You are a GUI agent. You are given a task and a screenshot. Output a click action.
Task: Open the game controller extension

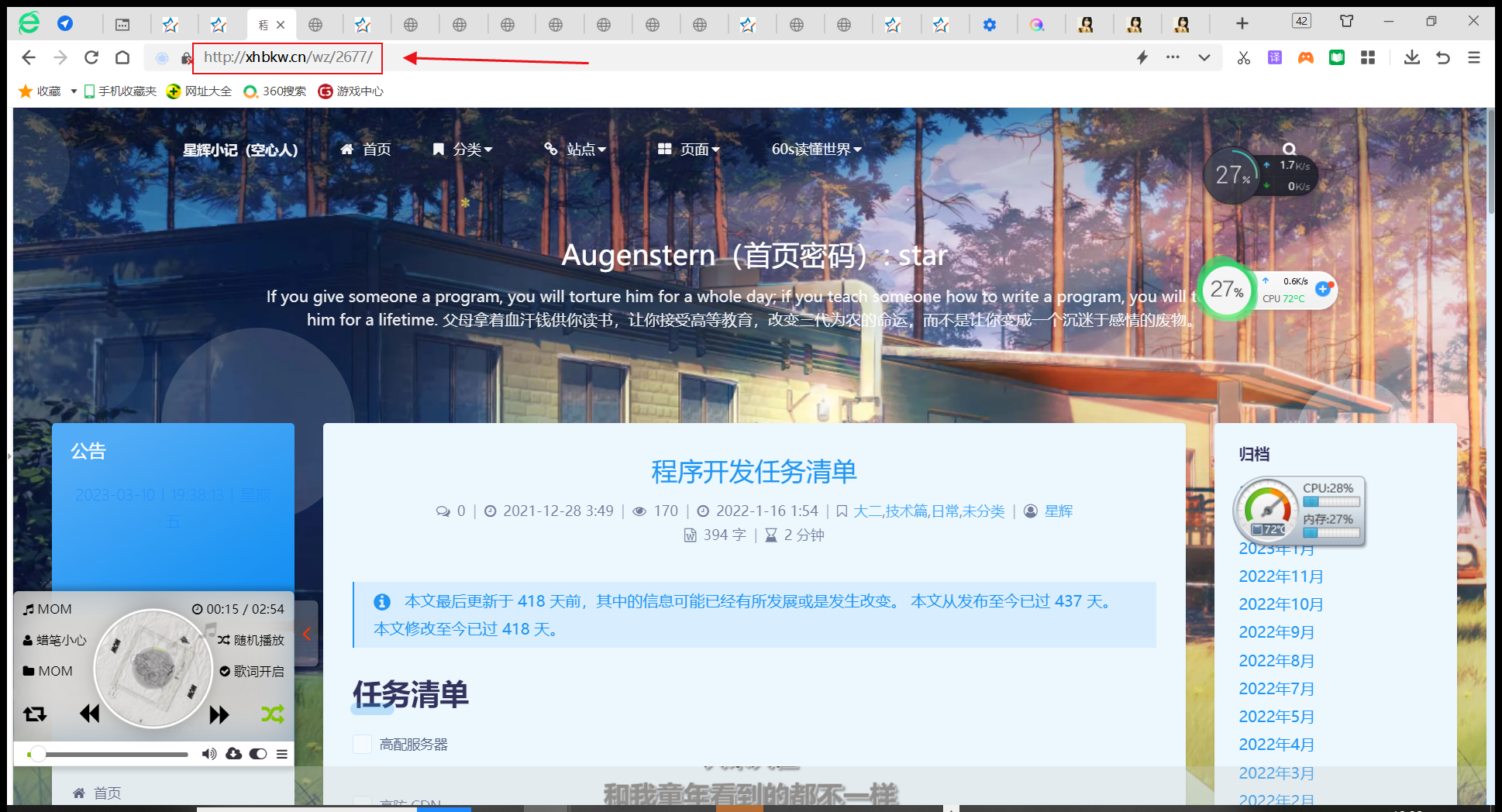[x=1306, y=57]
